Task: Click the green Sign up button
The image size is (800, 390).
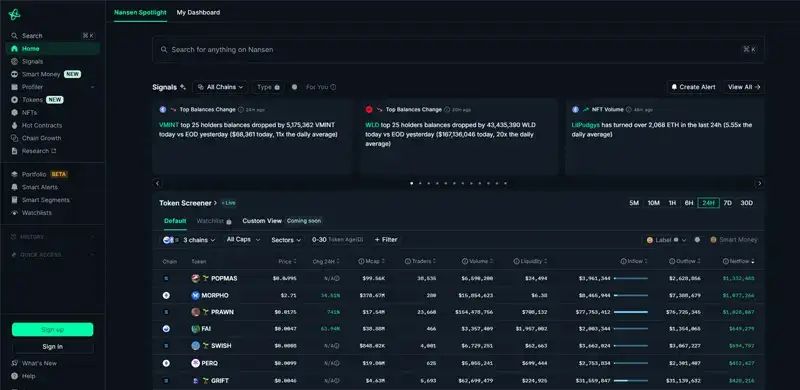Action: pyautogui.click(x=53, y=330)
